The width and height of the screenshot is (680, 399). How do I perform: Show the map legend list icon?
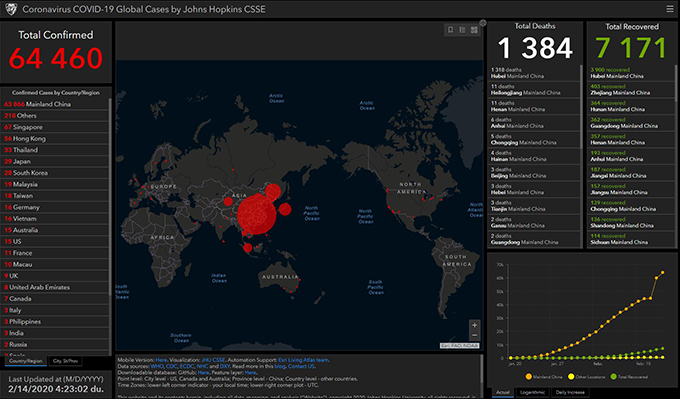[462, 30]
